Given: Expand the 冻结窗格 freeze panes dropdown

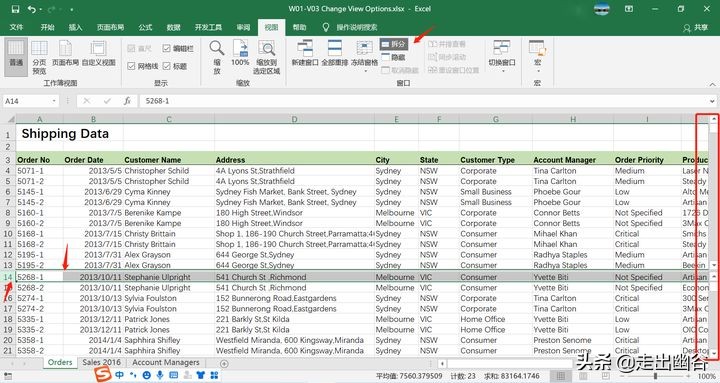Looking at the screenshot, I should [365, 57].
